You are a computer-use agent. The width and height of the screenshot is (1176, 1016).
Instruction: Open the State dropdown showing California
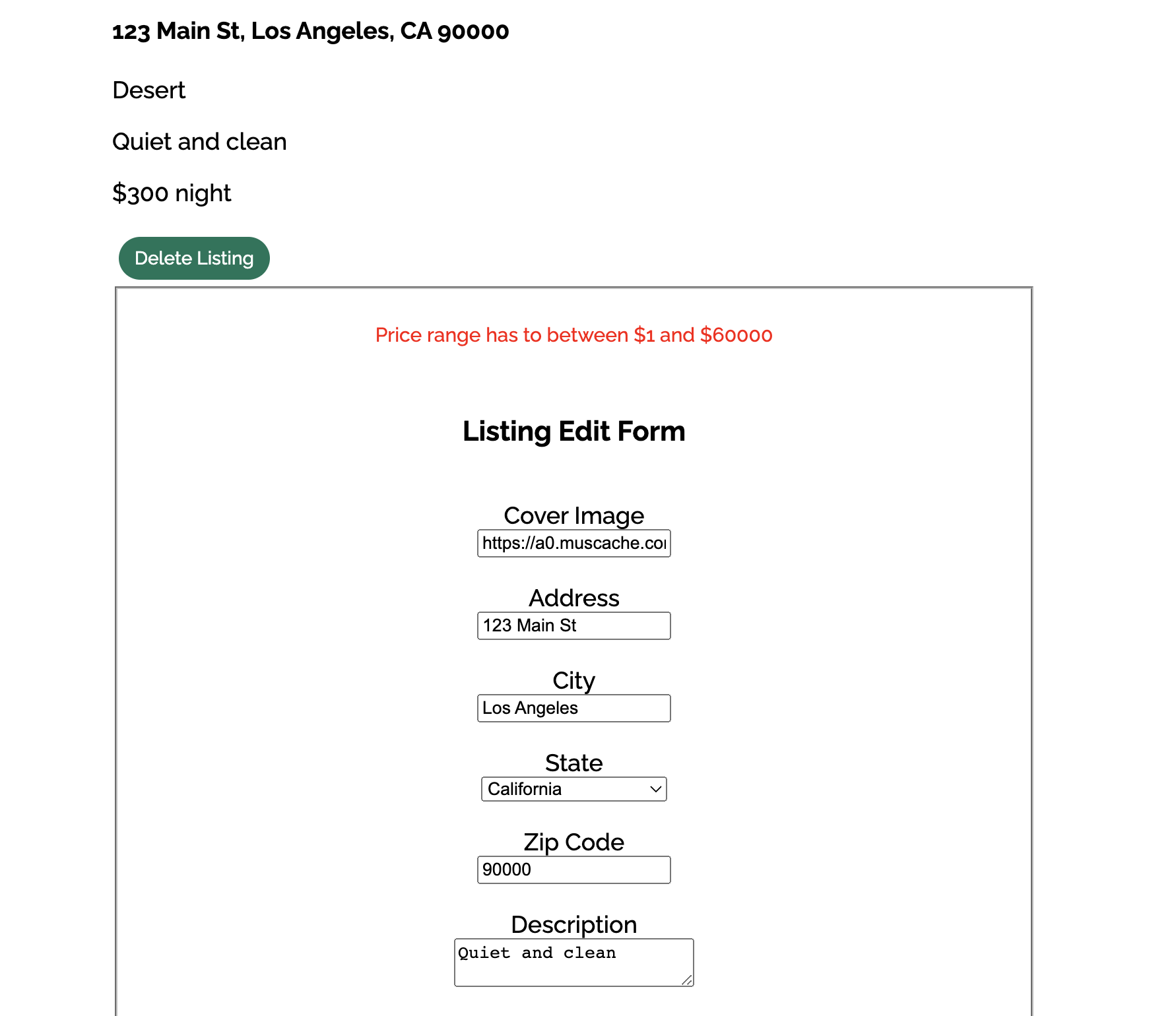[573, 789]
